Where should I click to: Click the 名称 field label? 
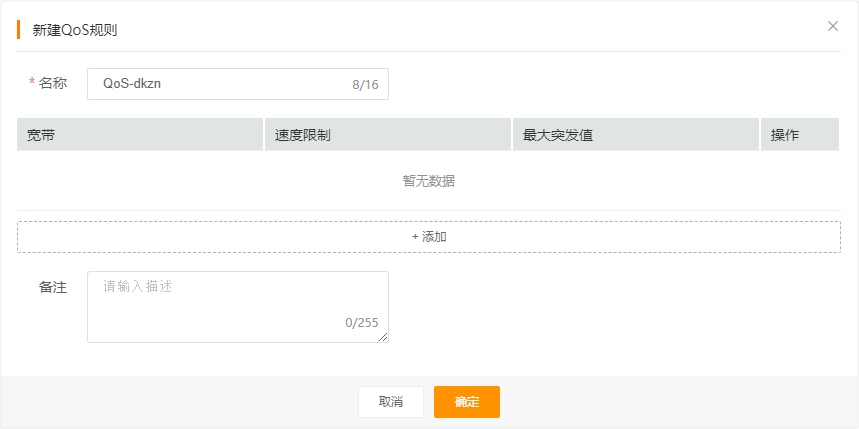point(53,83)
